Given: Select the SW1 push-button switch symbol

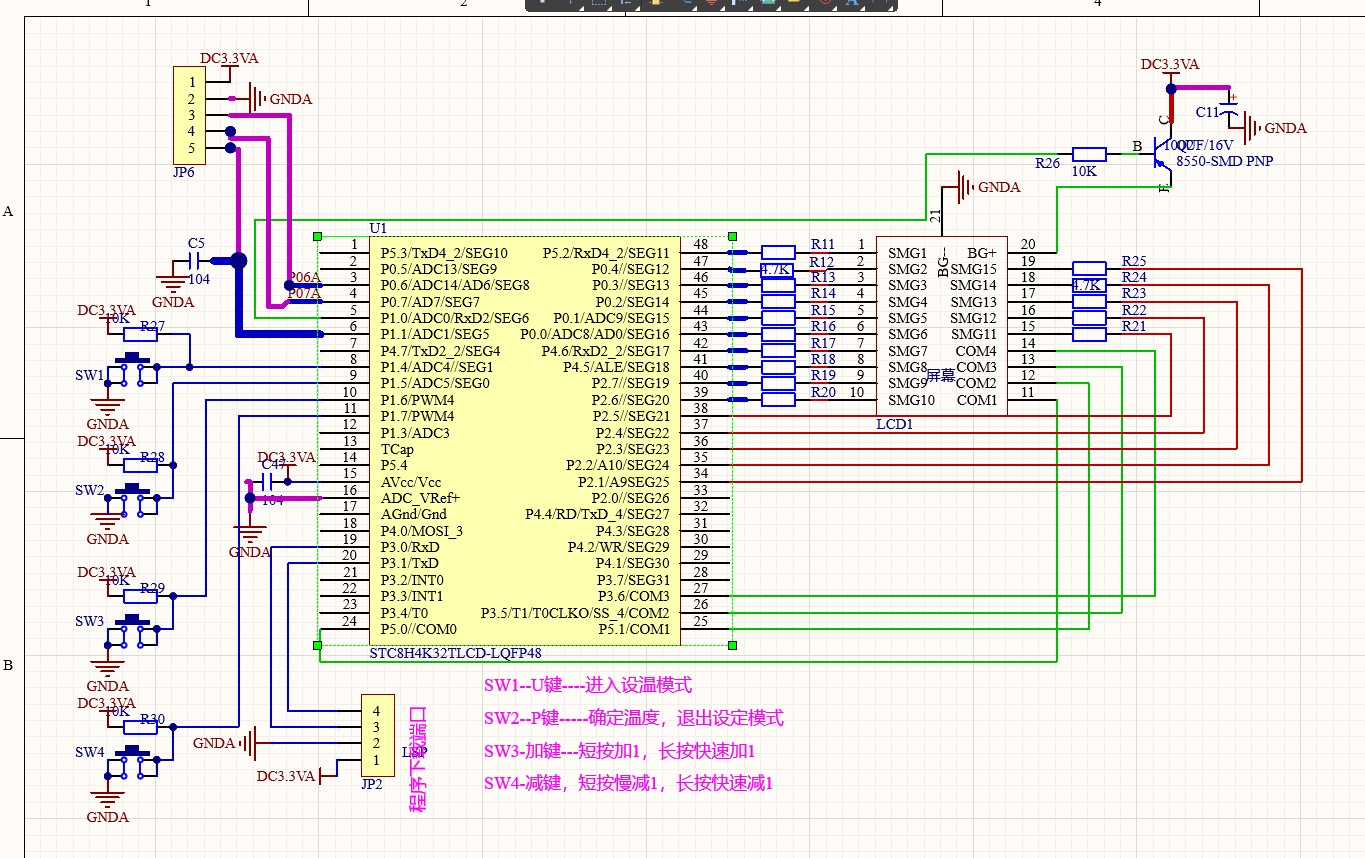Looking at the screenshot, I should click(x=135, y=369).
